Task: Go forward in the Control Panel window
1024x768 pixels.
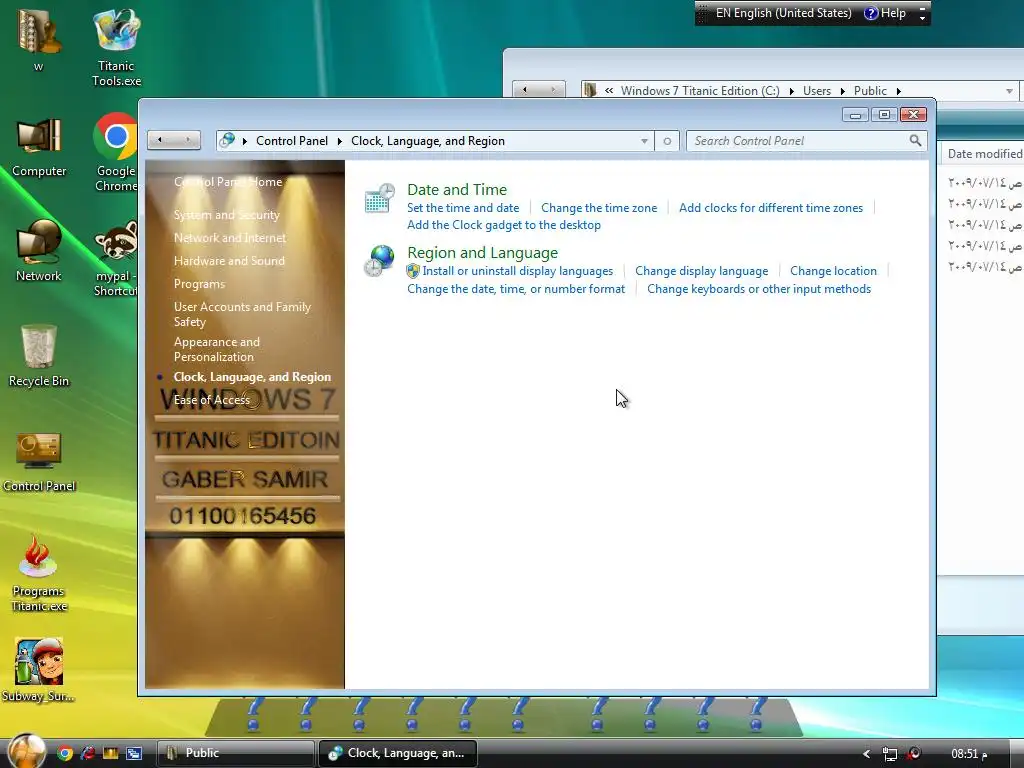Action: click(x=187, y=140)
